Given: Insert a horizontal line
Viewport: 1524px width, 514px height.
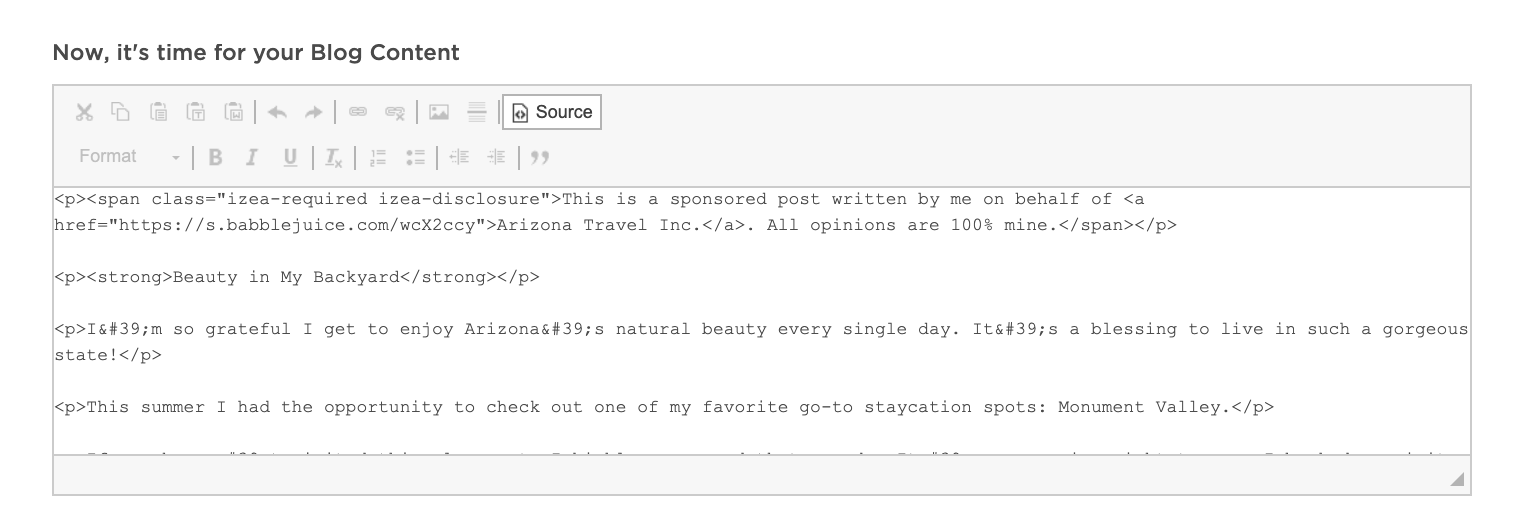Looking at the screenshot, I should (477, 112).
